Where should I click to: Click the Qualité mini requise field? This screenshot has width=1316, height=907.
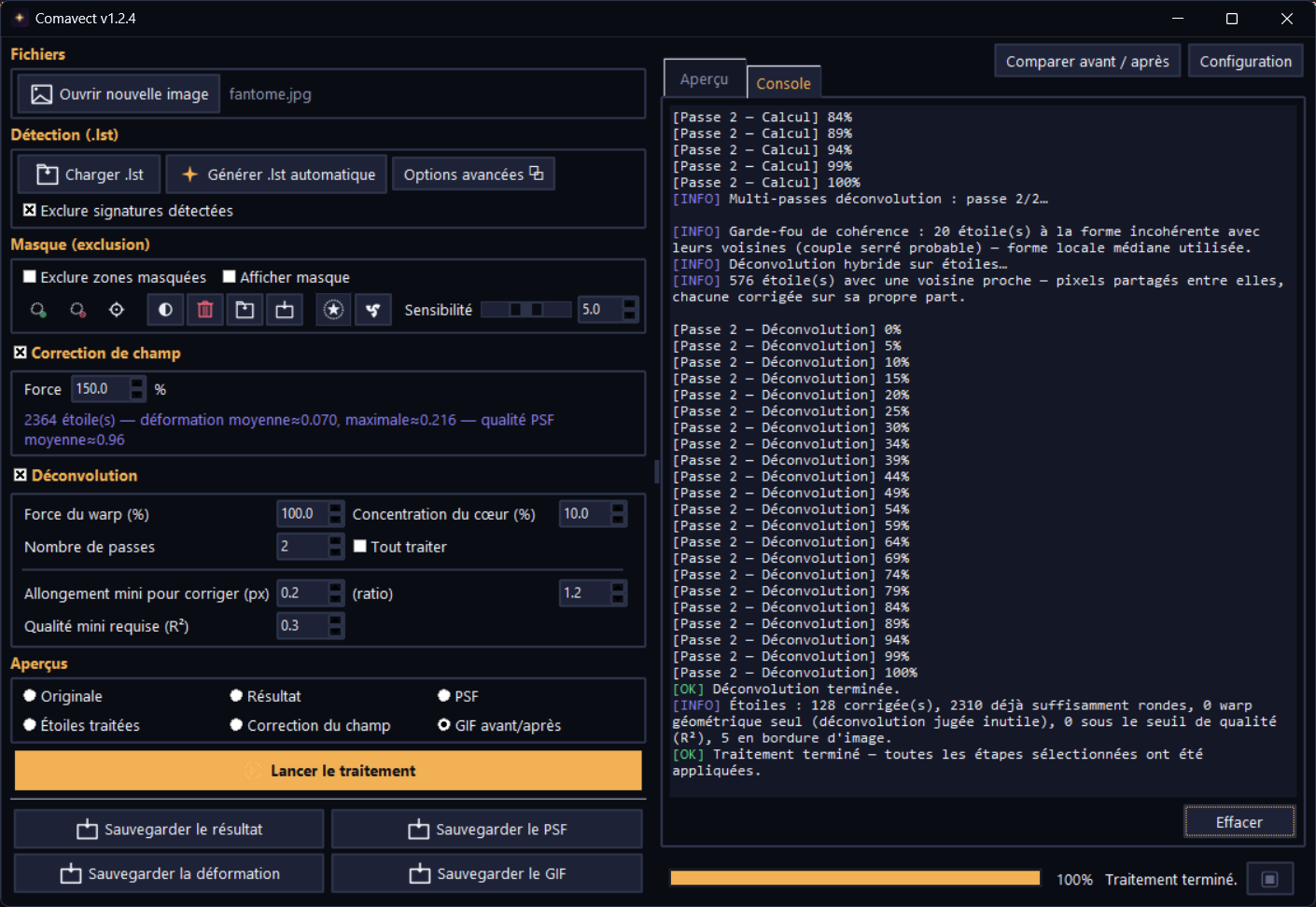303,626
